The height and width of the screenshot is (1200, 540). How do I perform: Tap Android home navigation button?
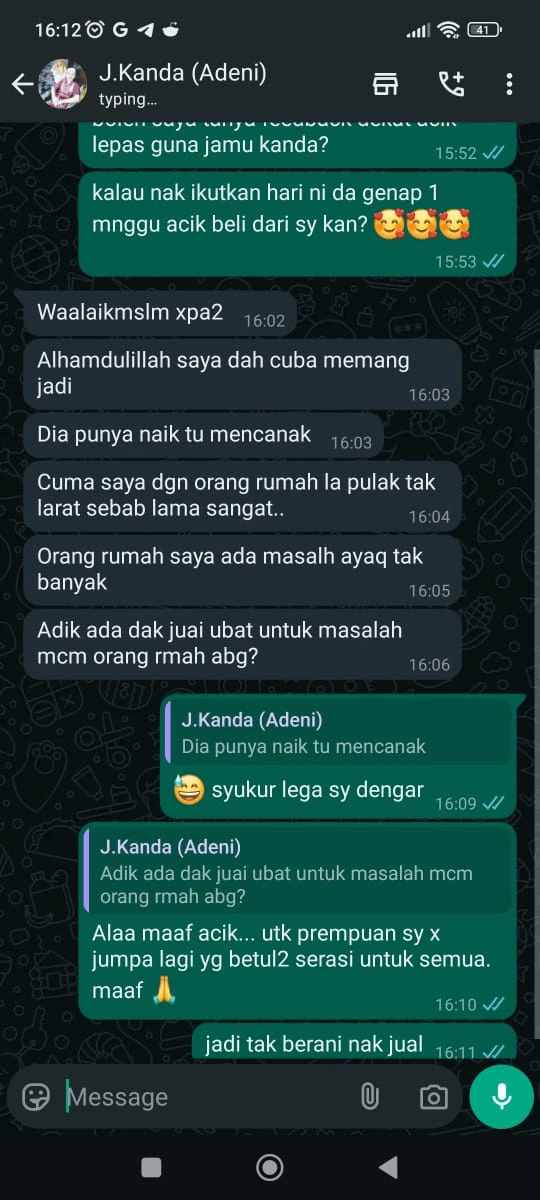coord(270,1167)
